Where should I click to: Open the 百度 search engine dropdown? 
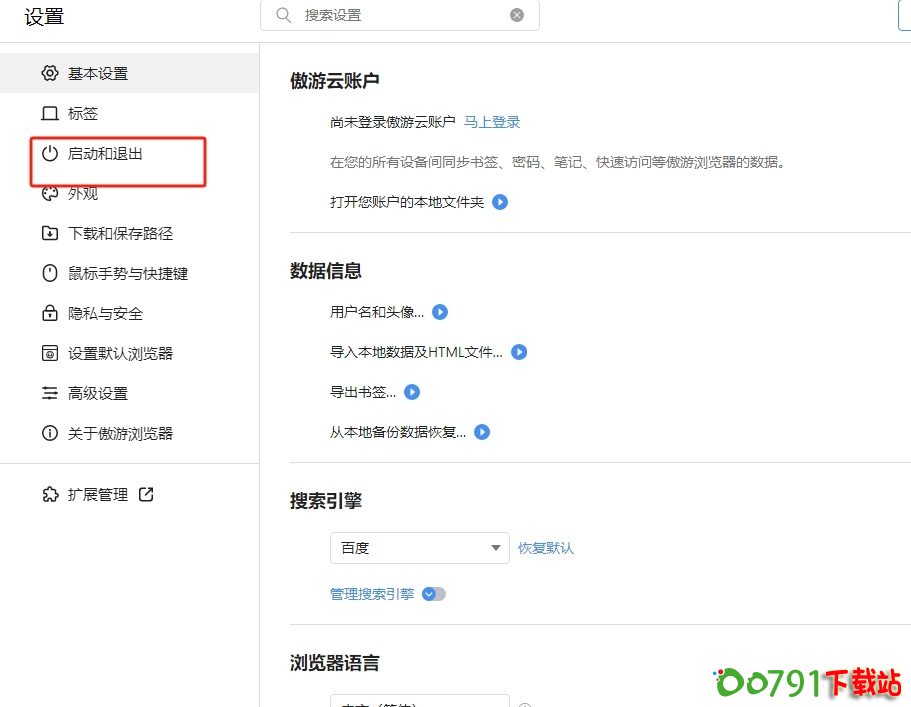coord(419,548)
